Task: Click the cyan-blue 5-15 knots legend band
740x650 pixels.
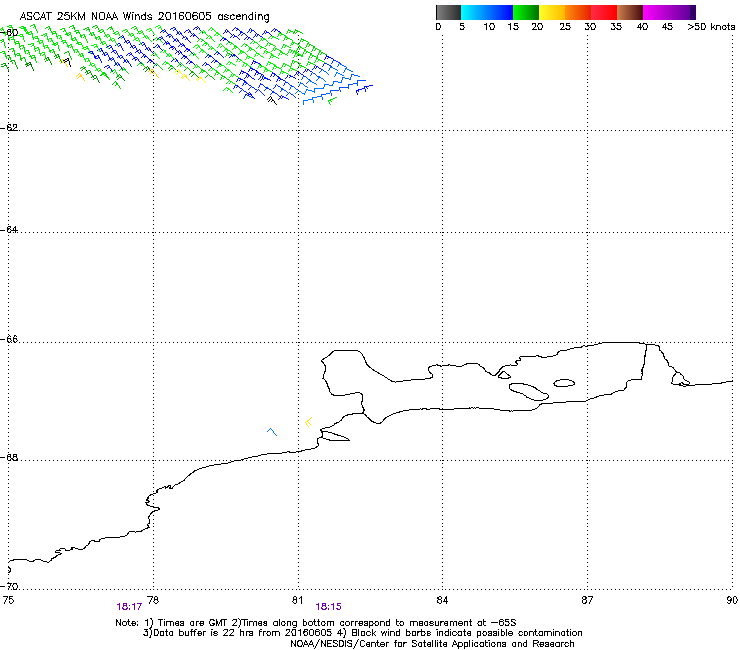Action: click(487, 12)
